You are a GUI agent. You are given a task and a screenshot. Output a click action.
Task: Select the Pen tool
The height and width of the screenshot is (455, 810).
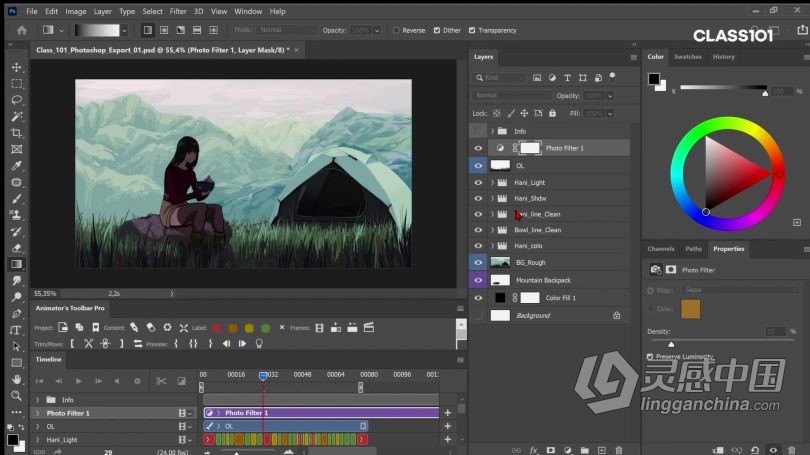(17, 313)
